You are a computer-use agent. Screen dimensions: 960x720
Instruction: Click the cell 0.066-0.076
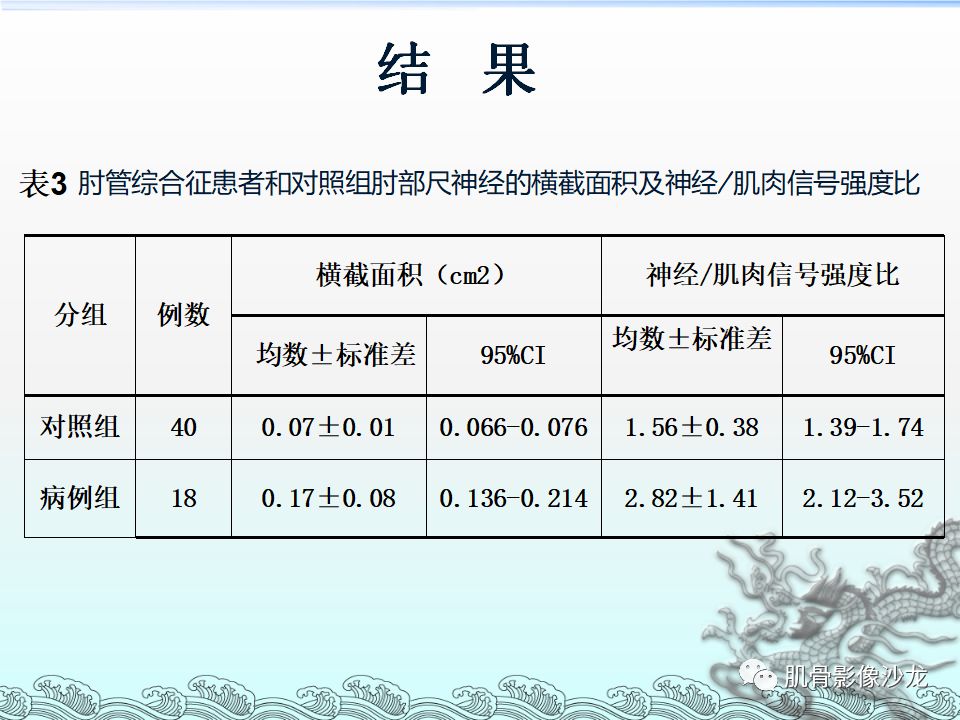[x=514, y=427]
